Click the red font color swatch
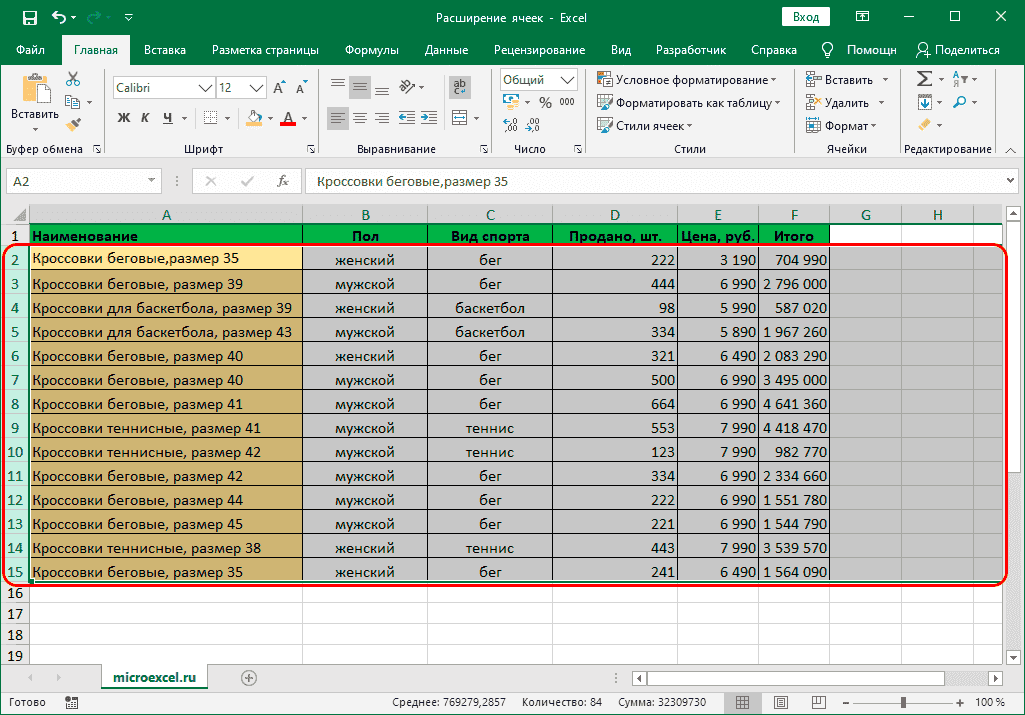This screenshot has width=1025, height=715. [x=288, y=118]
